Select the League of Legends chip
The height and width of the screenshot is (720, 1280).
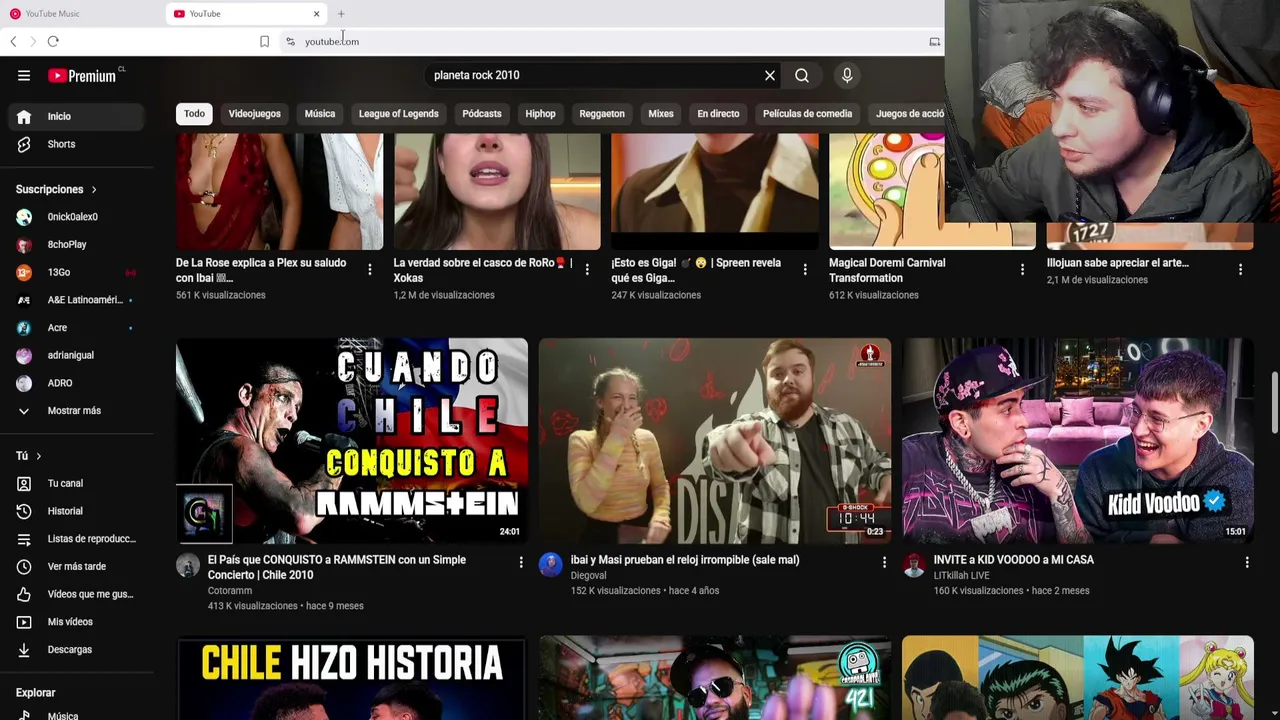[x=398, y=114]
